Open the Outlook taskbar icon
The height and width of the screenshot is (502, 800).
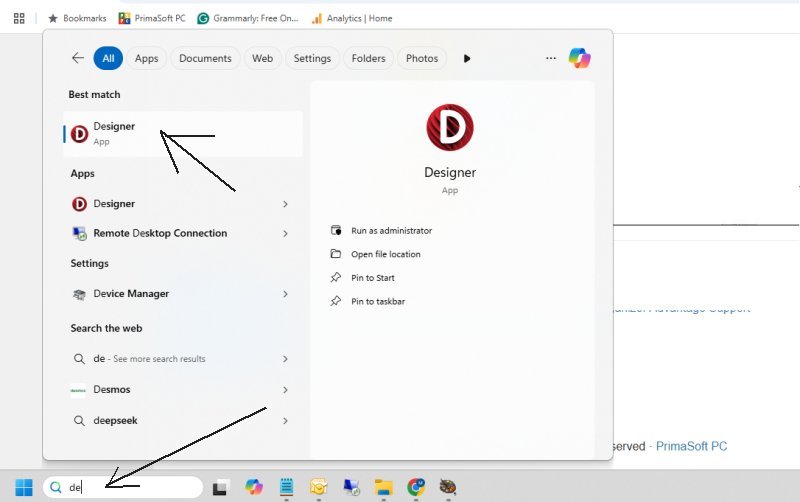pyautogui.click(x=318, y=487)
